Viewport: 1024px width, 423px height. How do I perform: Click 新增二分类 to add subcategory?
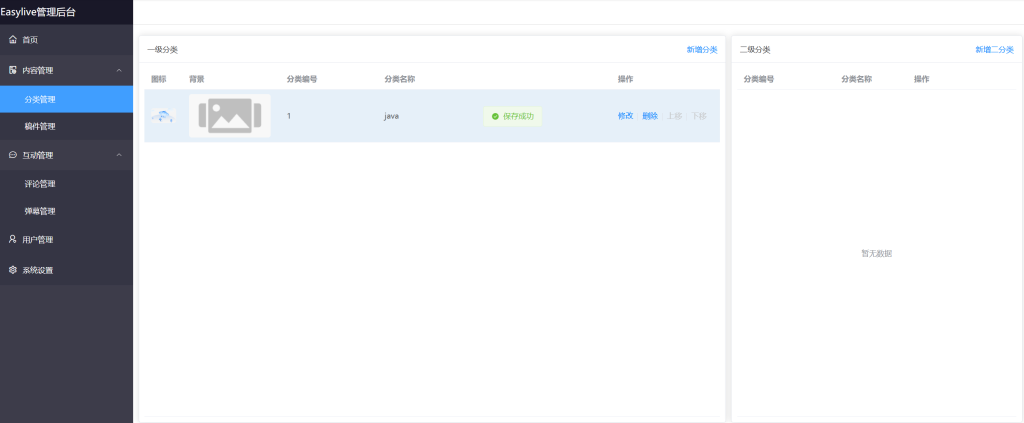[x=994, y=49]
